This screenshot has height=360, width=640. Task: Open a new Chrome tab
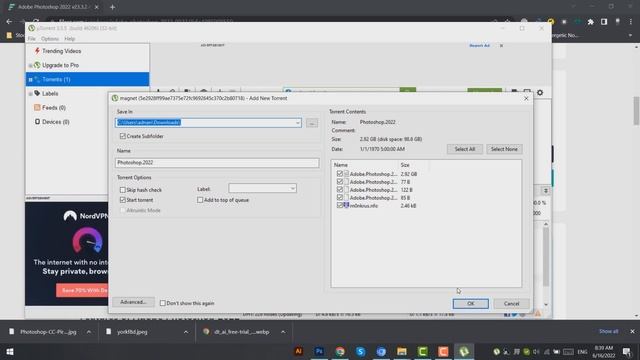[x=112, y=7]
